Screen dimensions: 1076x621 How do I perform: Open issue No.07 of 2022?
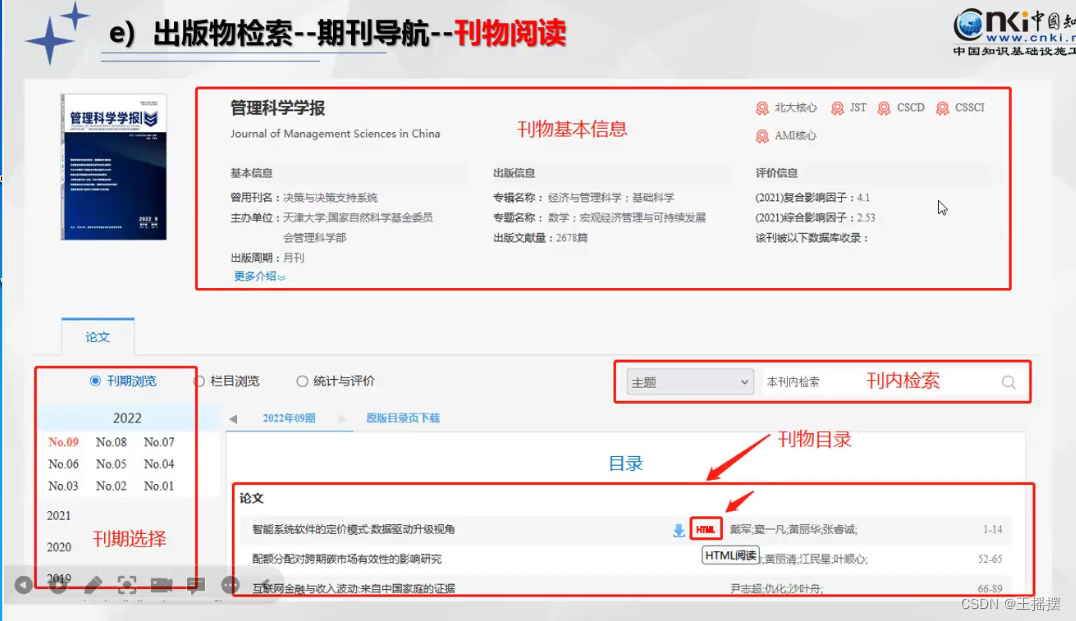click(x=159, y=442)
